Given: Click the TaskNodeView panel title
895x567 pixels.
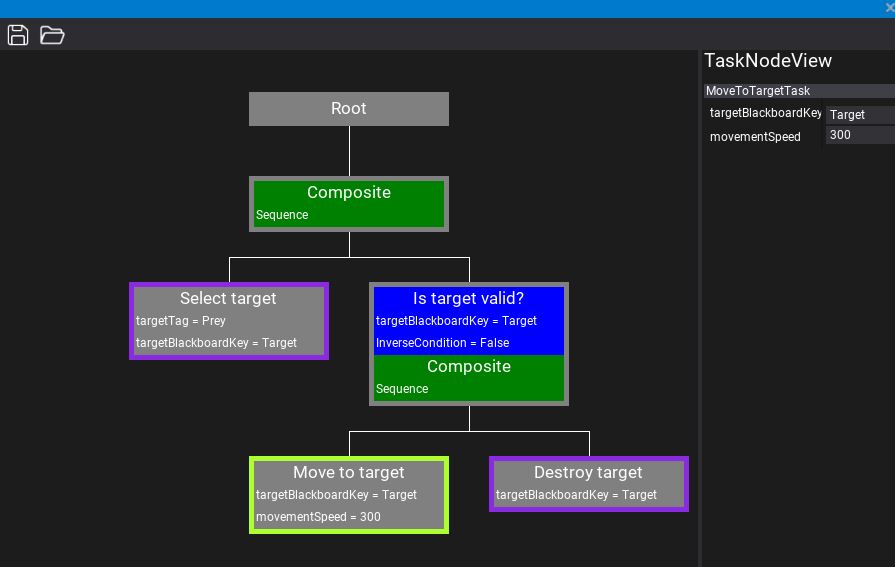Looking at the screenshot, I should pyautogui.click(x=768, y=61).
